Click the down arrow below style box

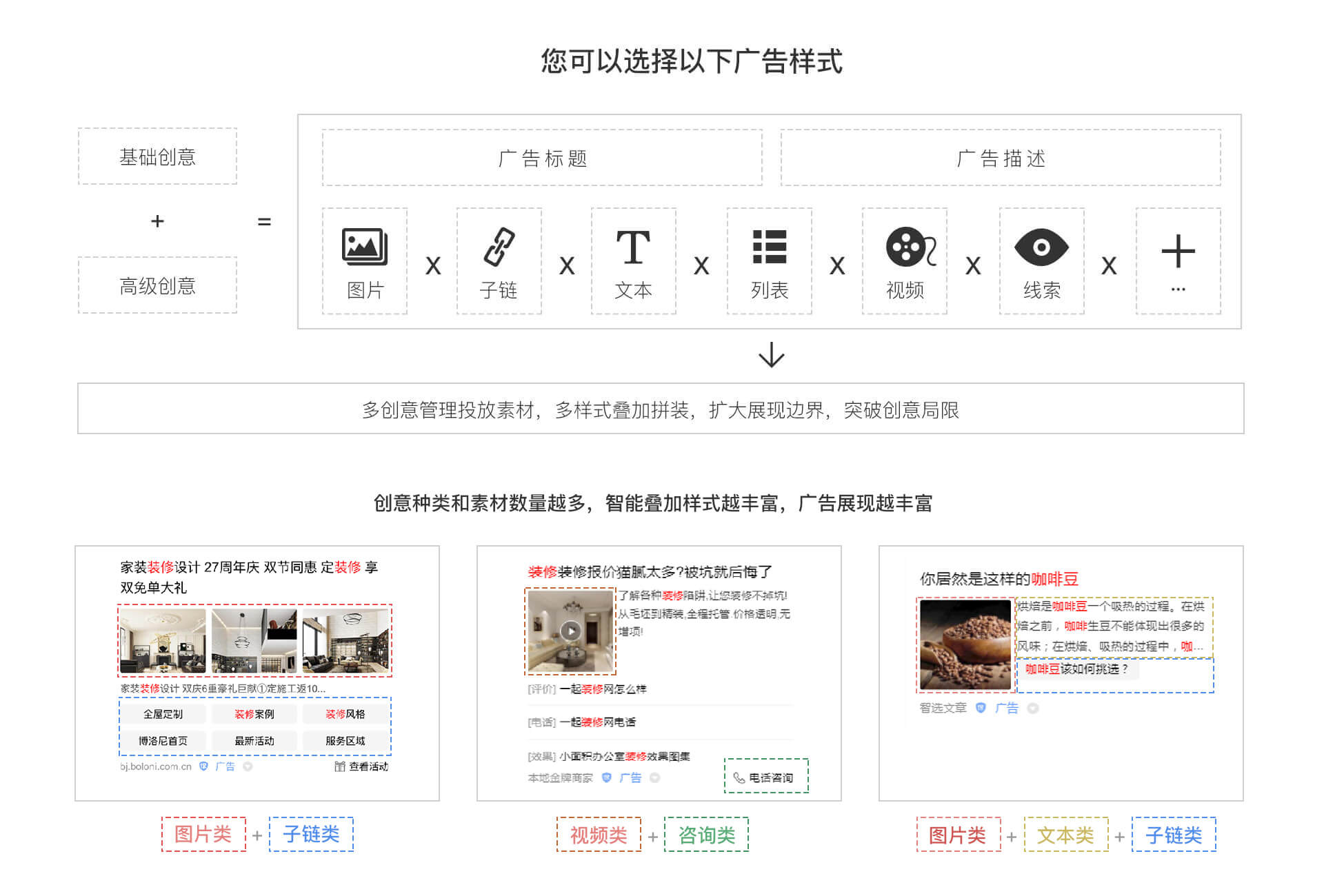771,355
